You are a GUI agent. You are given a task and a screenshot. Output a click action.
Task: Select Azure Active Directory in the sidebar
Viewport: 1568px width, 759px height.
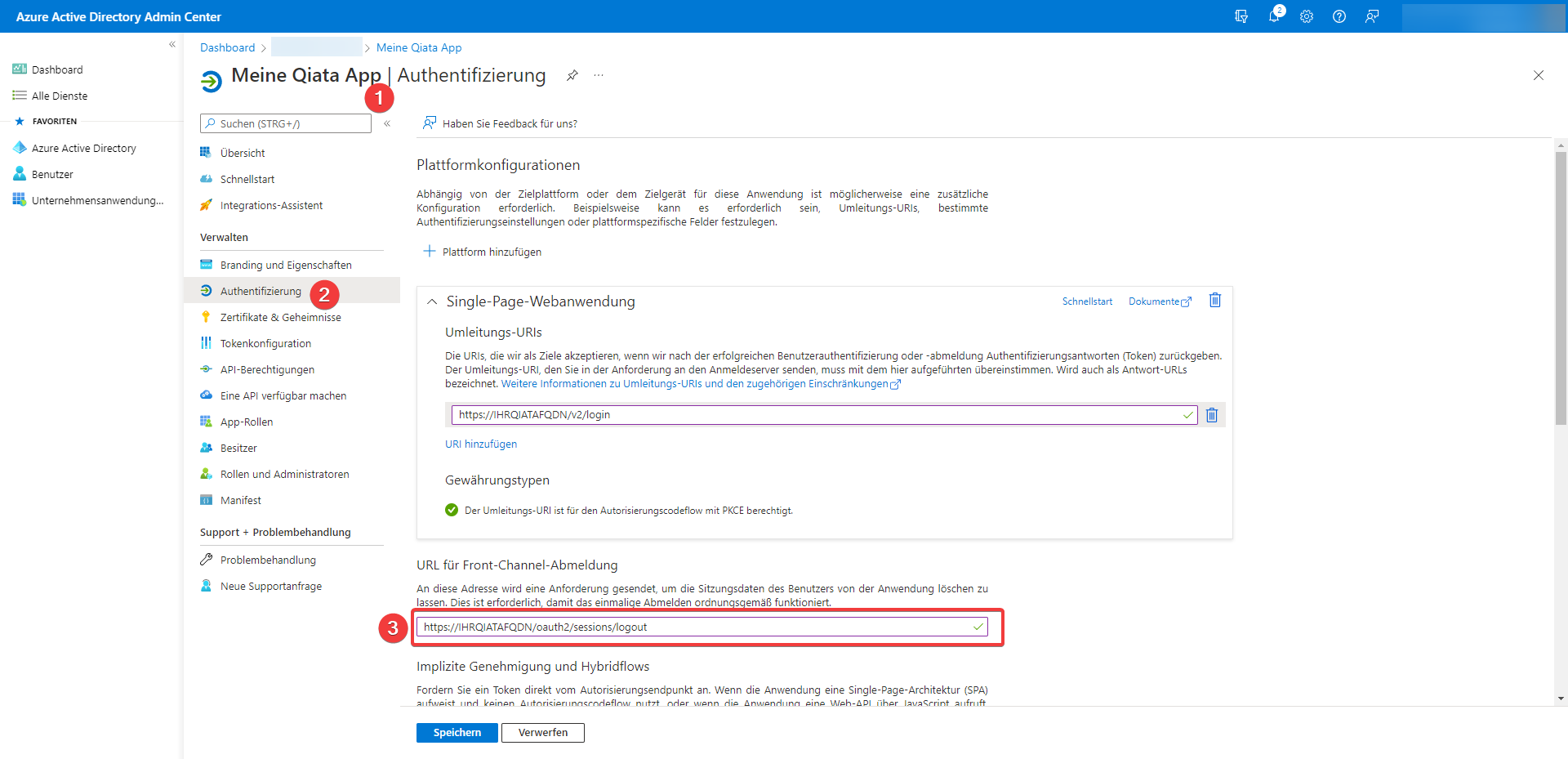click(83, 148)
